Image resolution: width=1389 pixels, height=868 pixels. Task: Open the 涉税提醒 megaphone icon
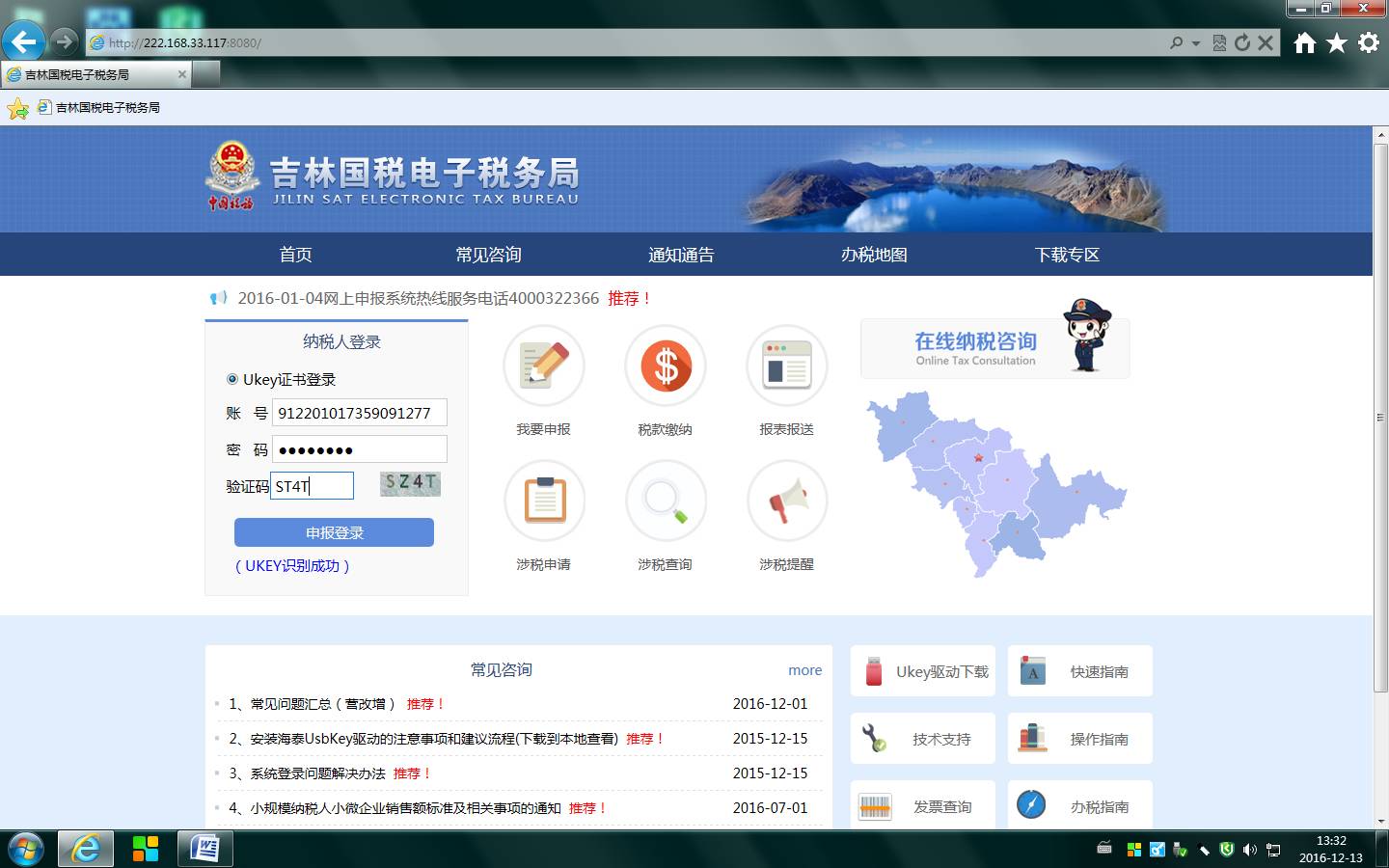coord(787,502)
